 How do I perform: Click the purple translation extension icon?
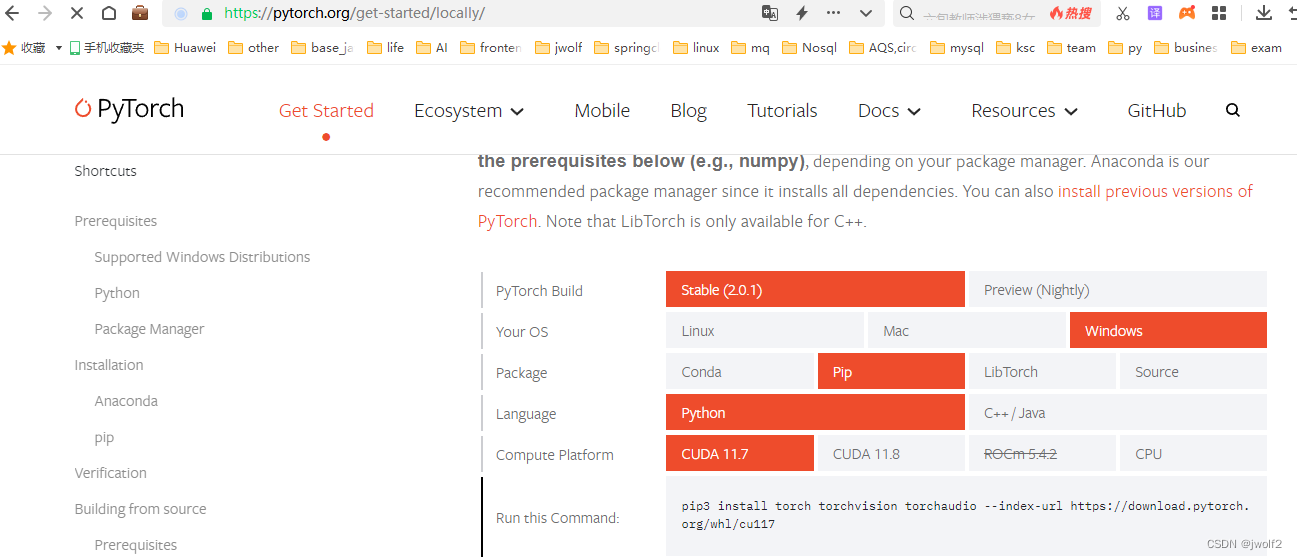pyautogui.click(x=1154, y=13)
